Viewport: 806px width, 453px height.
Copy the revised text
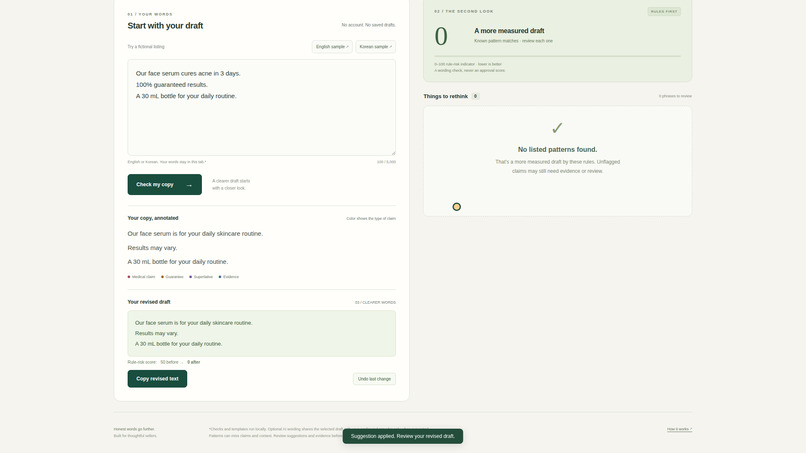(157, 379)
